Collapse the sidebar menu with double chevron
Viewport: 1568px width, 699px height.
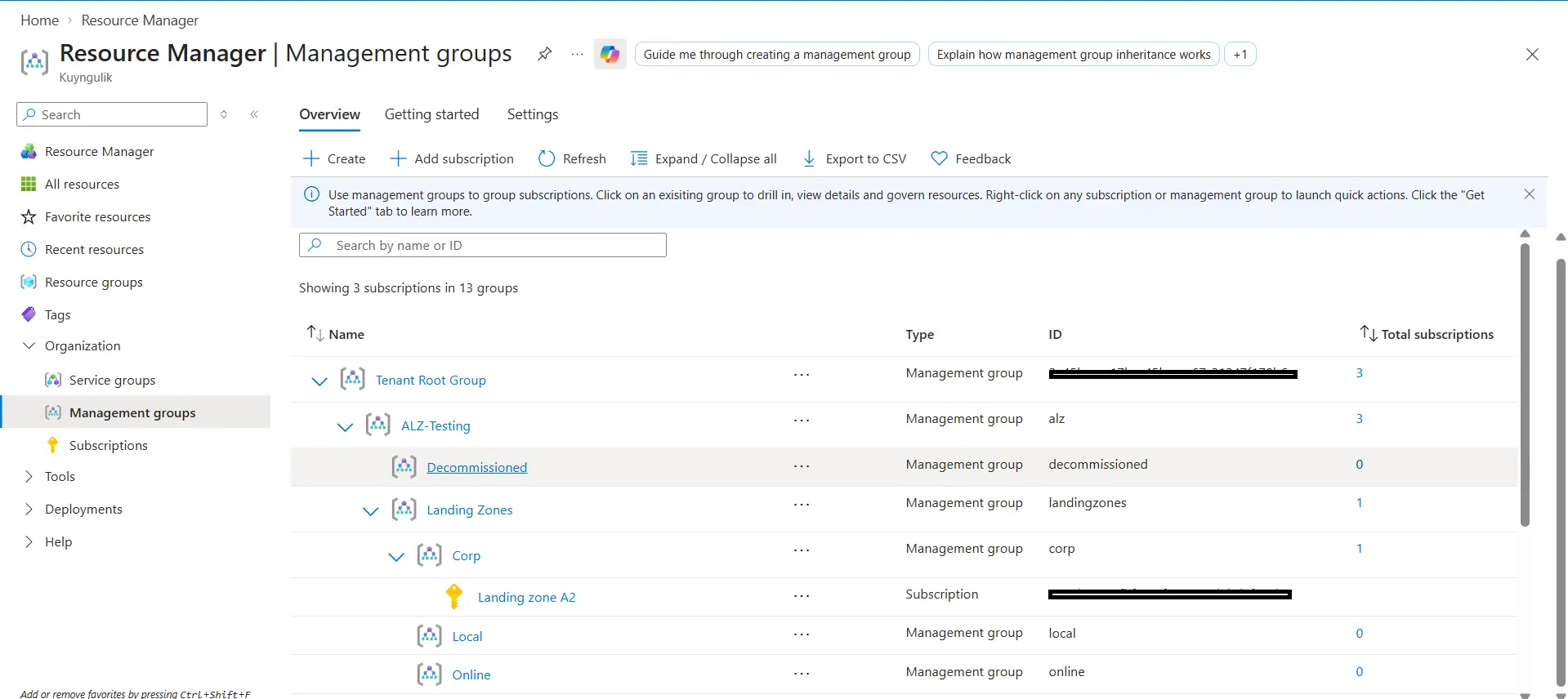pos(254,114)
